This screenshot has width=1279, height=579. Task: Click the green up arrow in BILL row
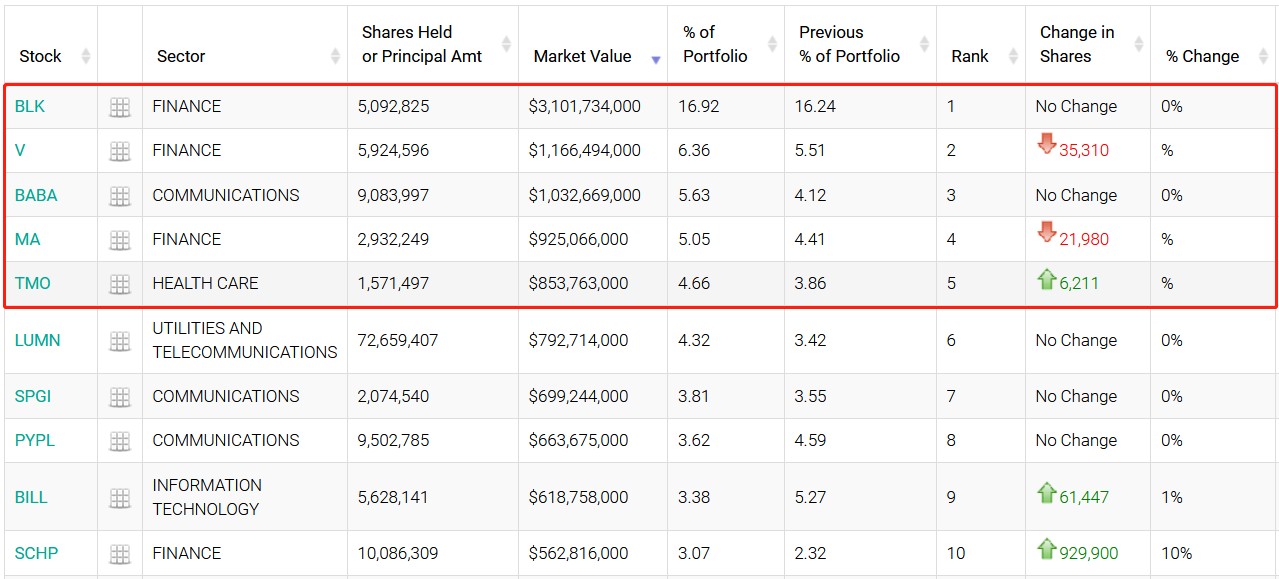coord(1047,492)
